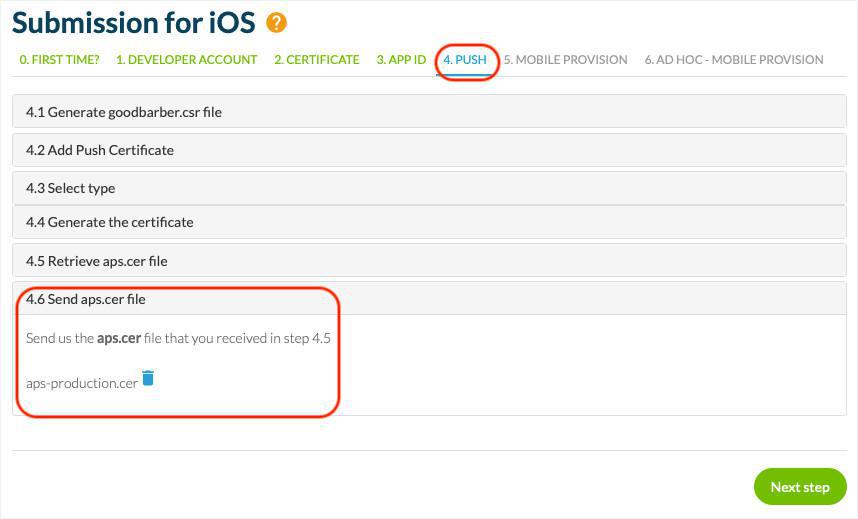Collapse the 4.6 Send aps.cer file section

[x=86, y=299]
